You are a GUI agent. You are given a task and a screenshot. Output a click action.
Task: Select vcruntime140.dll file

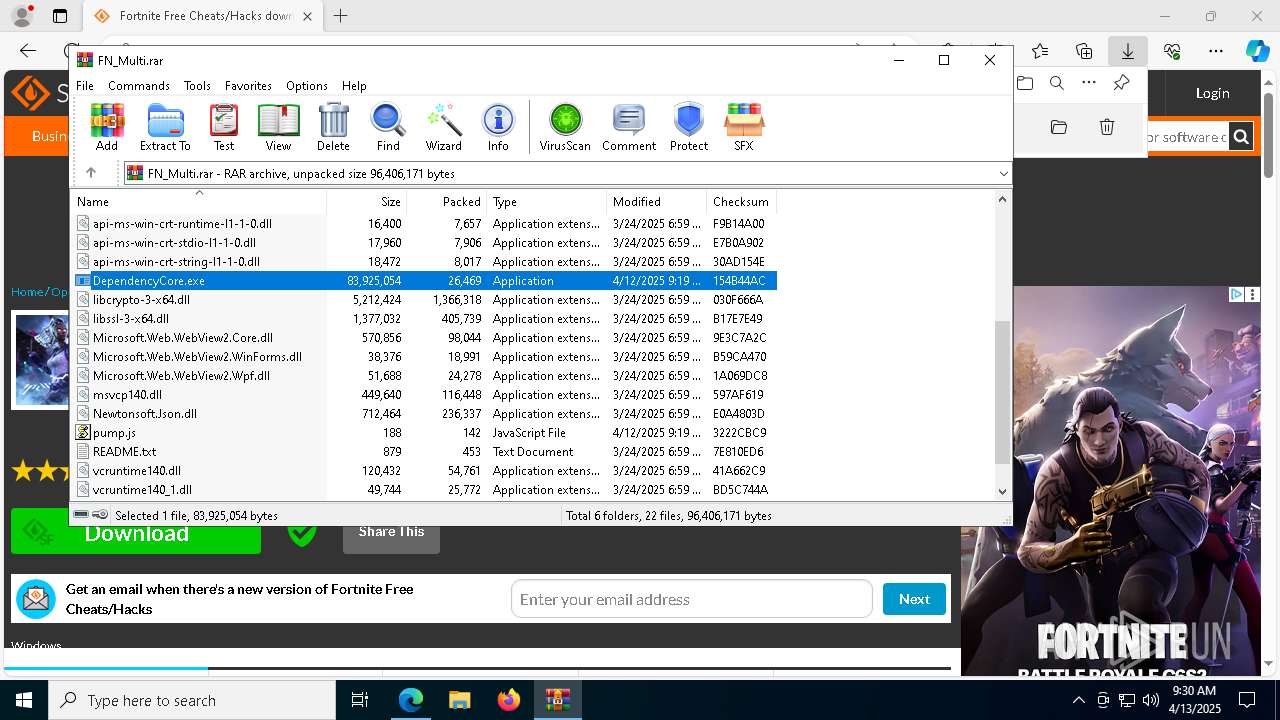point(136,471)
